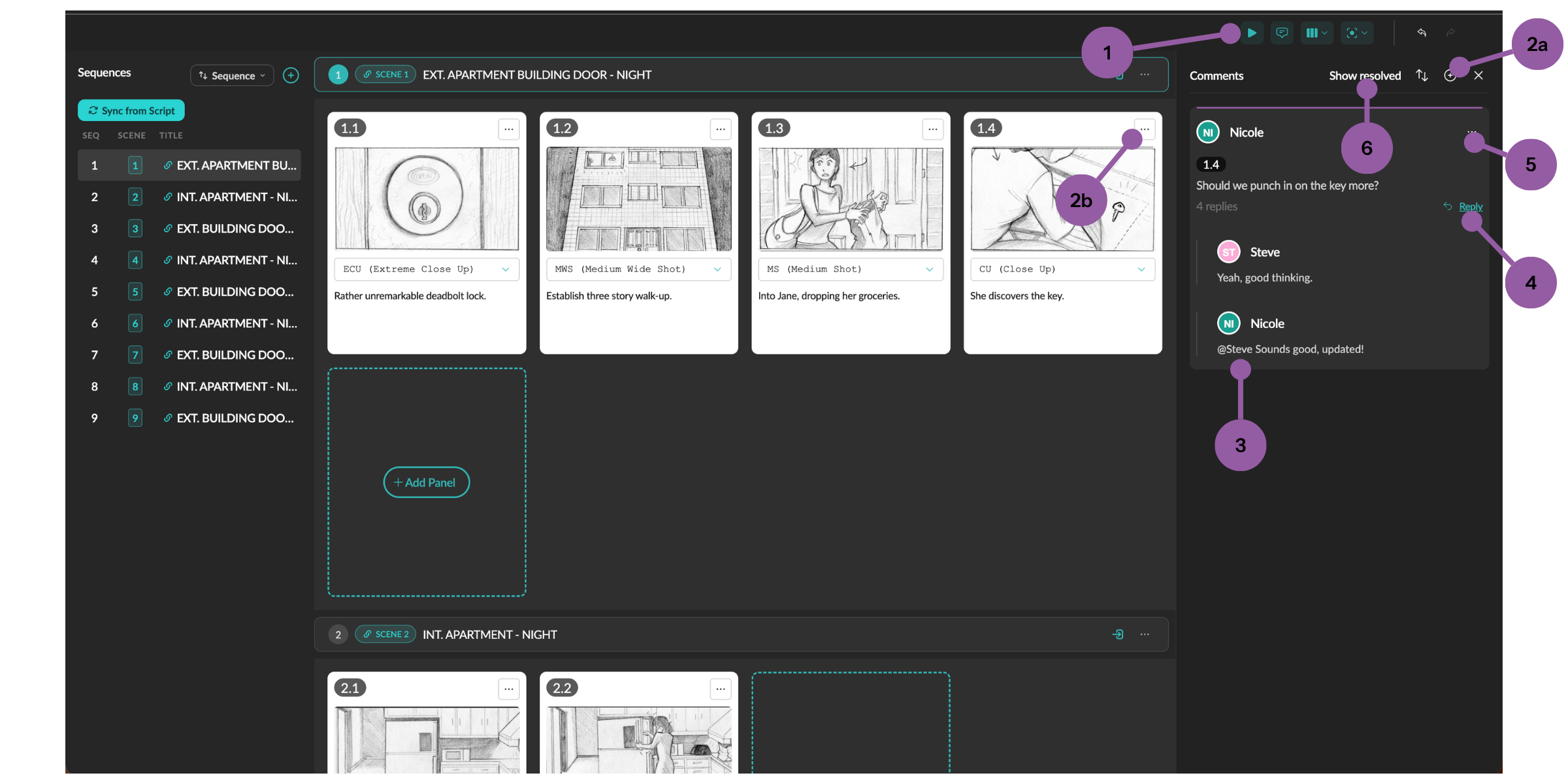Viewport: 1568px width, 784px height.
Task: Open Scene 2 header more options menu
Action: (1145, 634)
